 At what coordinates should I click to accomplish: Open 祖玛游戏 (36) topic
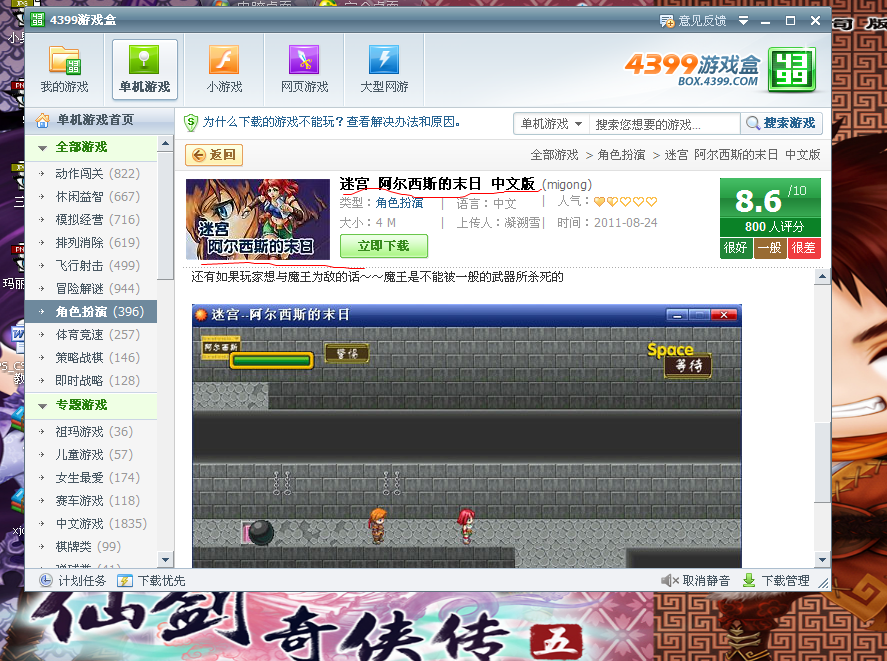(91, 432)
